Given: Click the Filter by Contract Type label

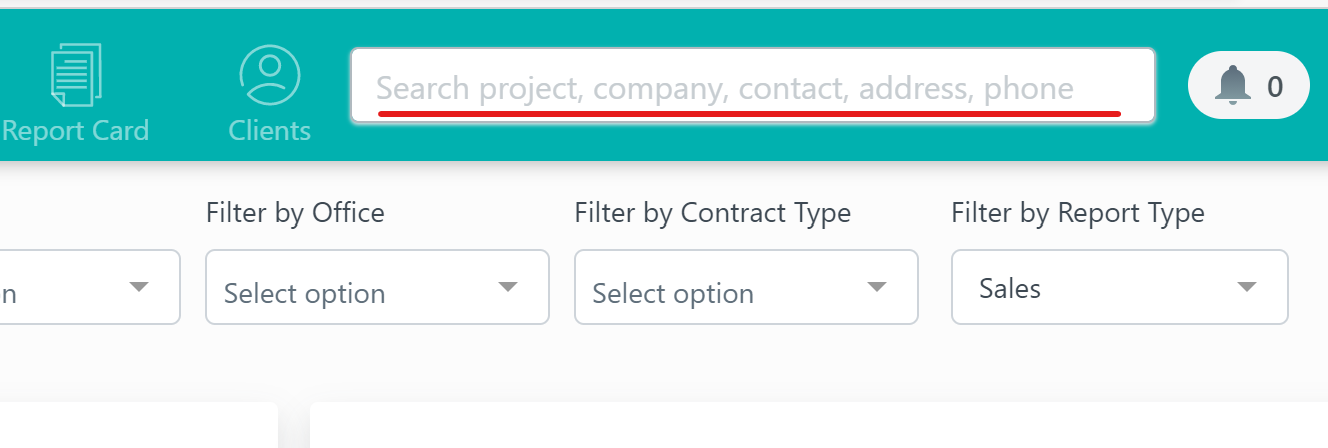Looking at the screenshot, I should 713,212.
